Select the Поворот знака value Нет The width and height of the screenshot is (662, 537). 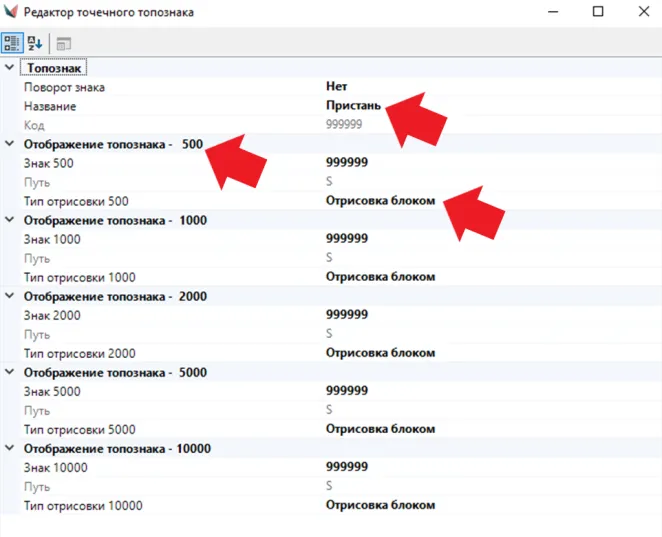[337, 87]
